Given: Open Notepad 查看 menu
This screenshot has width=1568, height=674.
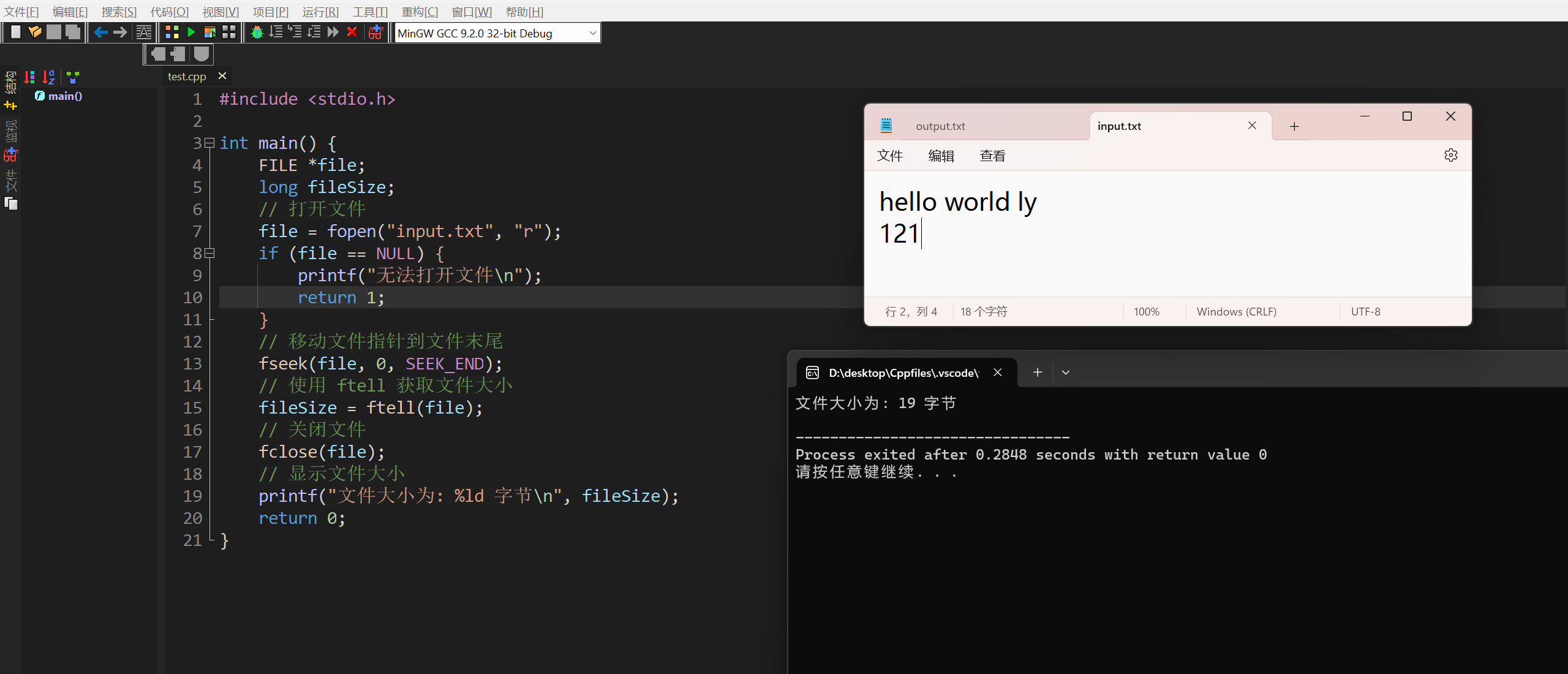Looking at the screenshot, I should (x=992, y=156).
